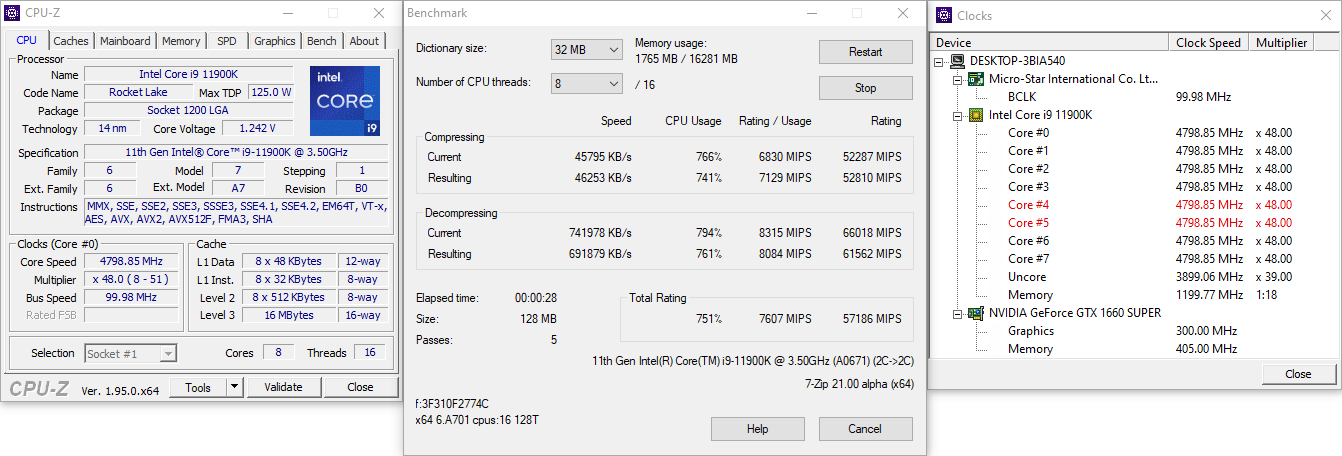Select the Core #4 row in Clocks
The width and height of the screenshot is (1342, 456).
(x=1028, y=205)
